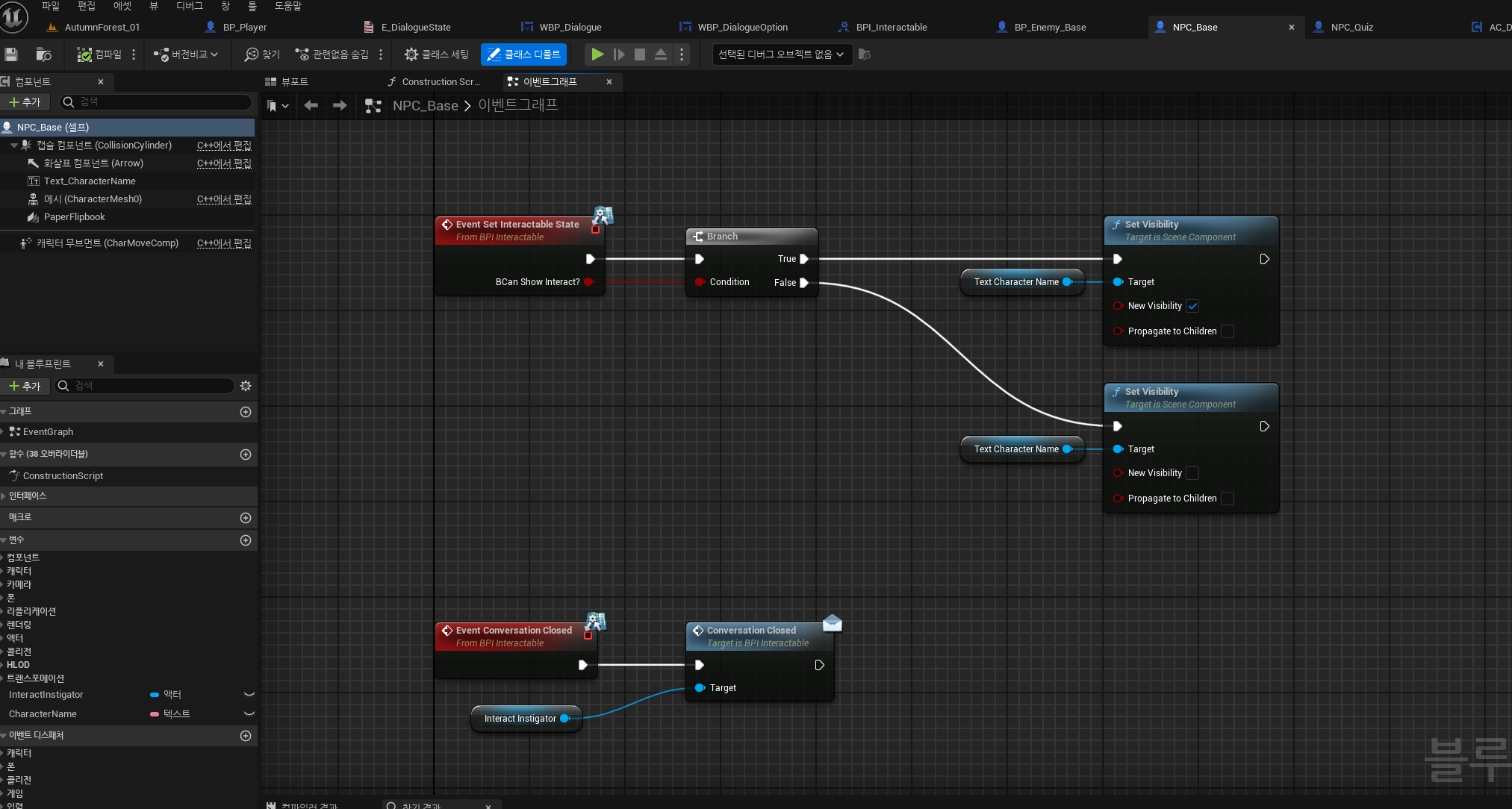Click the components search field

[157, 101]
